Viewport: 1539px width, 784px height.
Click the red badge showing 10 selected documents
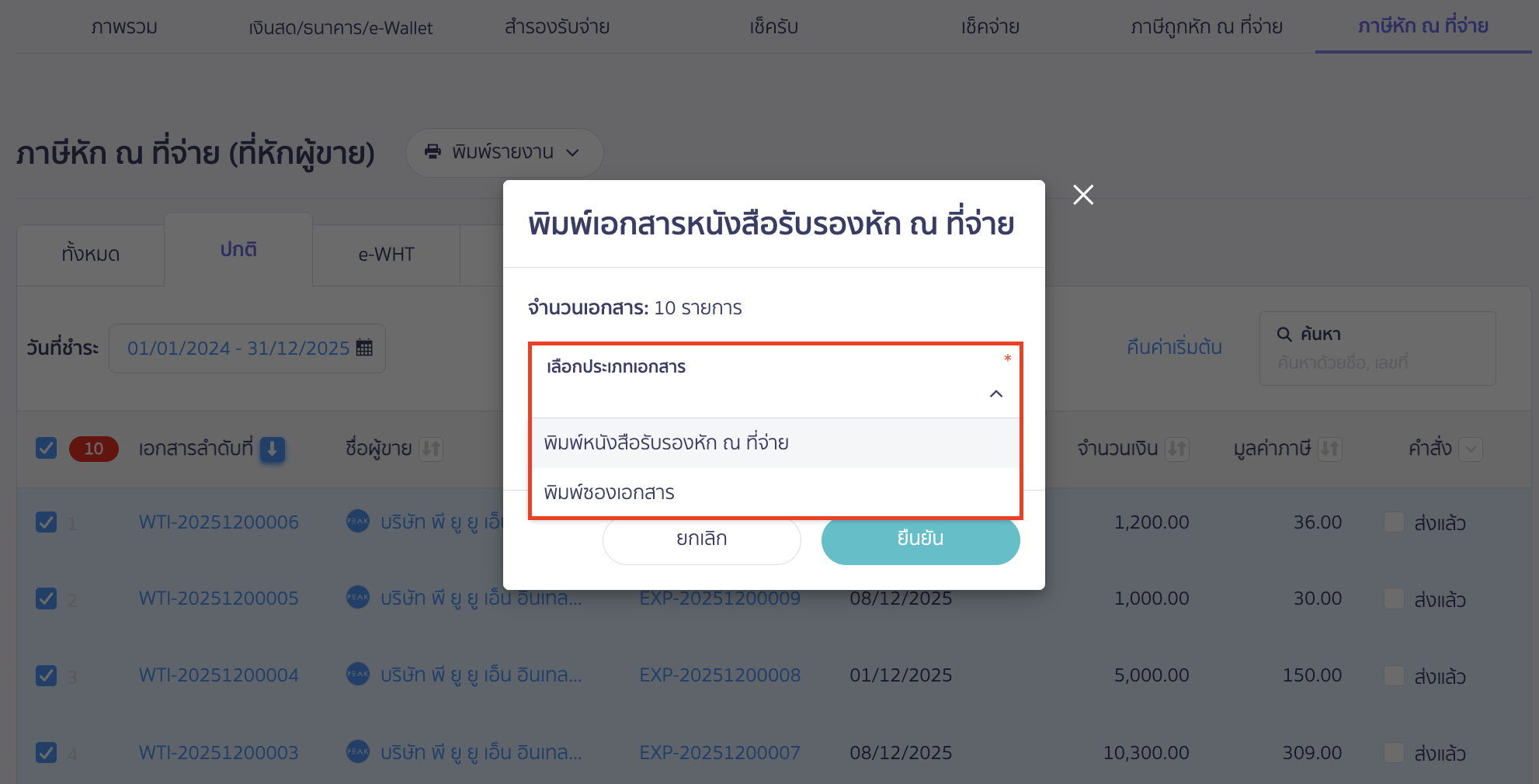(93, 449)
